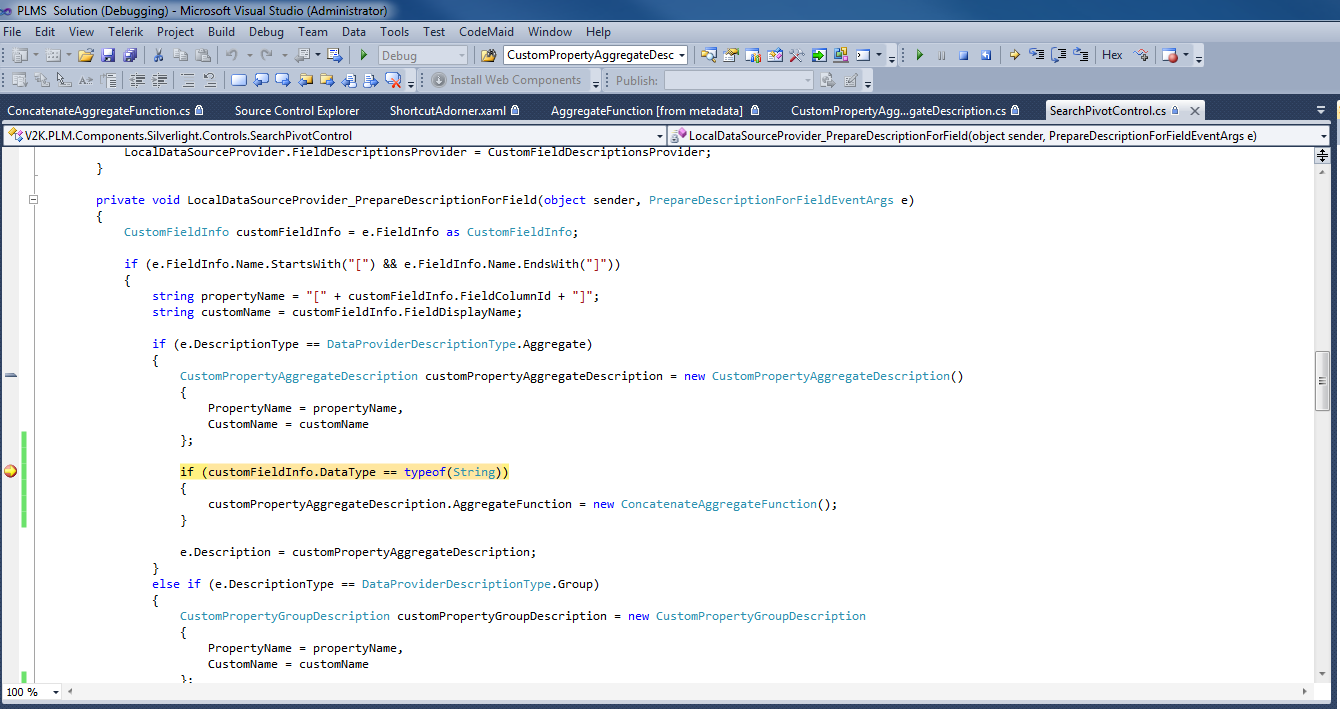Click the Undo arrow icon

click(231, 55)
